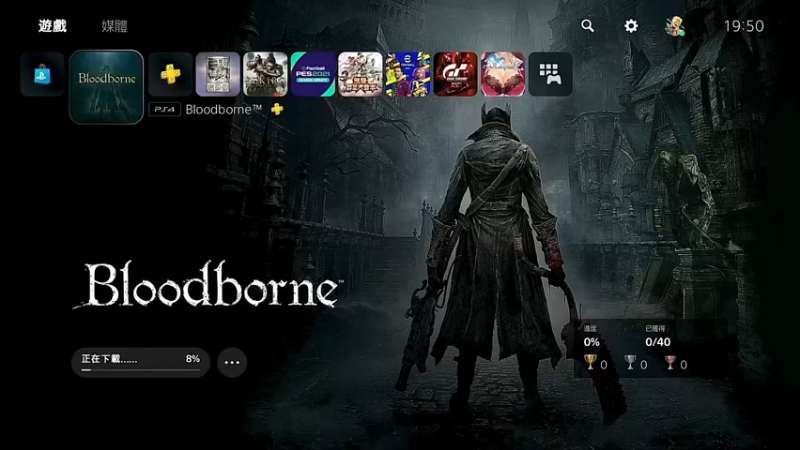Click the 19:50 clock
The width and height of the screenshot is (800, 450).
(744, 26)
